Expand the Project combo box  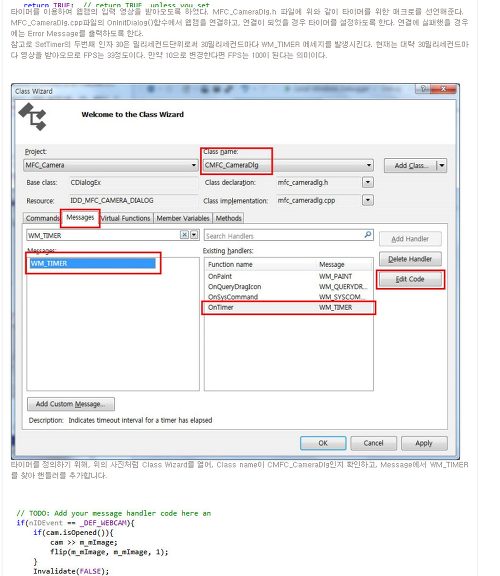tap(194, 165)
